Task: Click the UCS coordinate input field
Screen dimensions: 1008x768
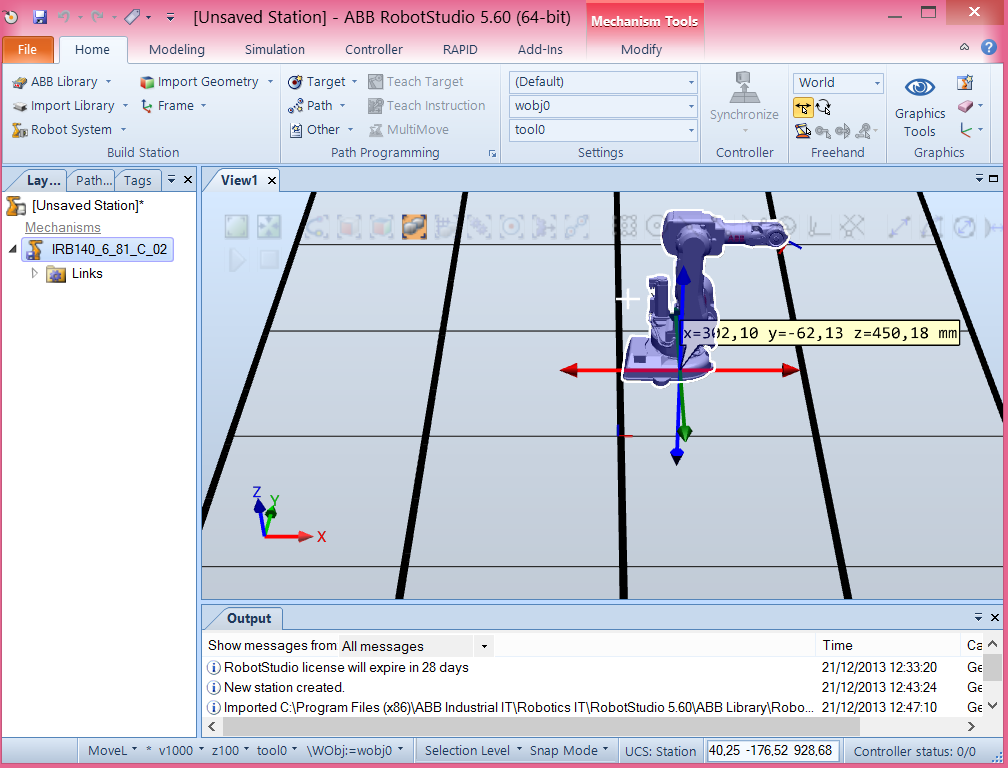Action: 772,749
